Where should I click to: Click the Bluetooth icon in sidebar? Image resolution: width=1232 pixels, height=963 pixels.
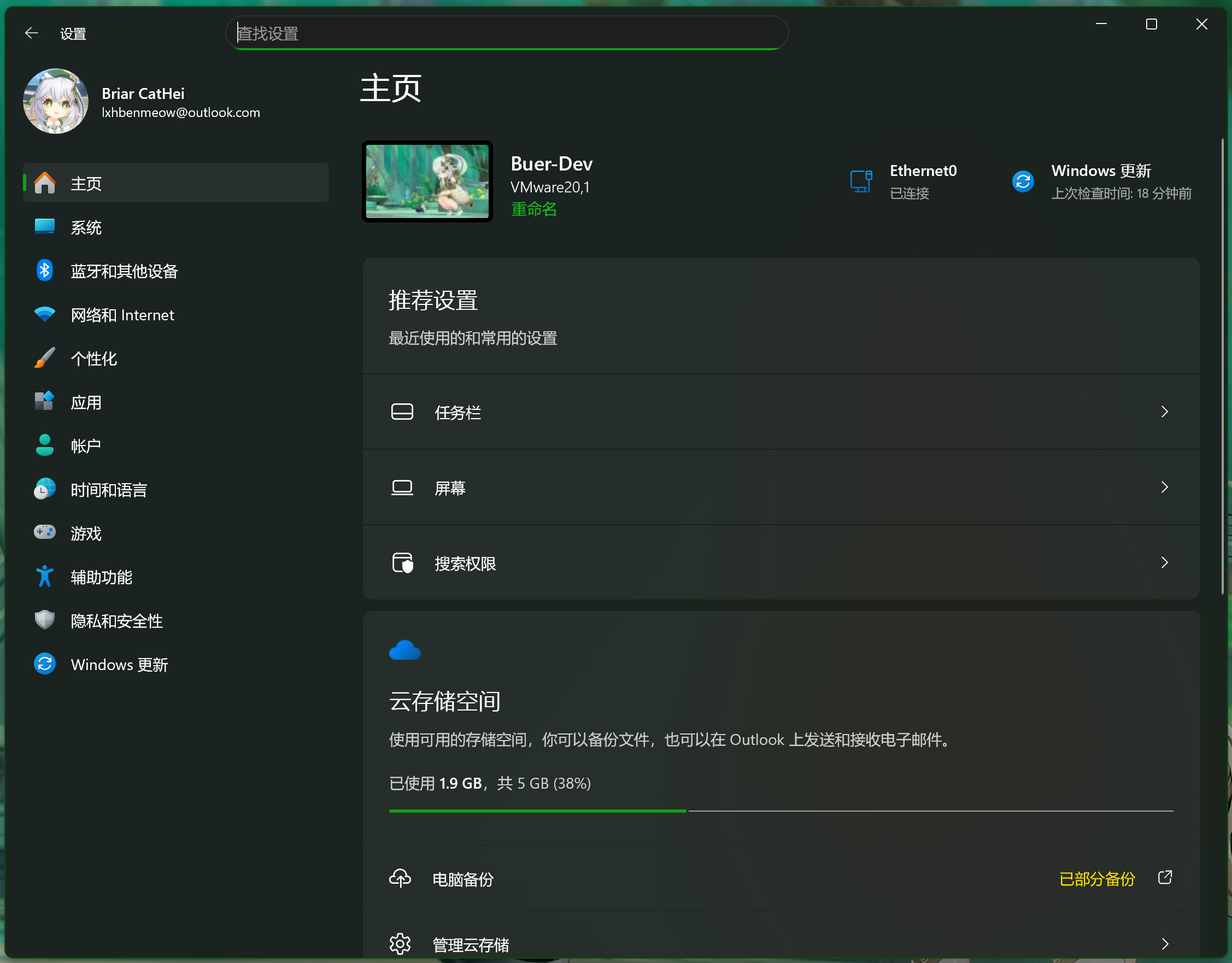[45, 271]
